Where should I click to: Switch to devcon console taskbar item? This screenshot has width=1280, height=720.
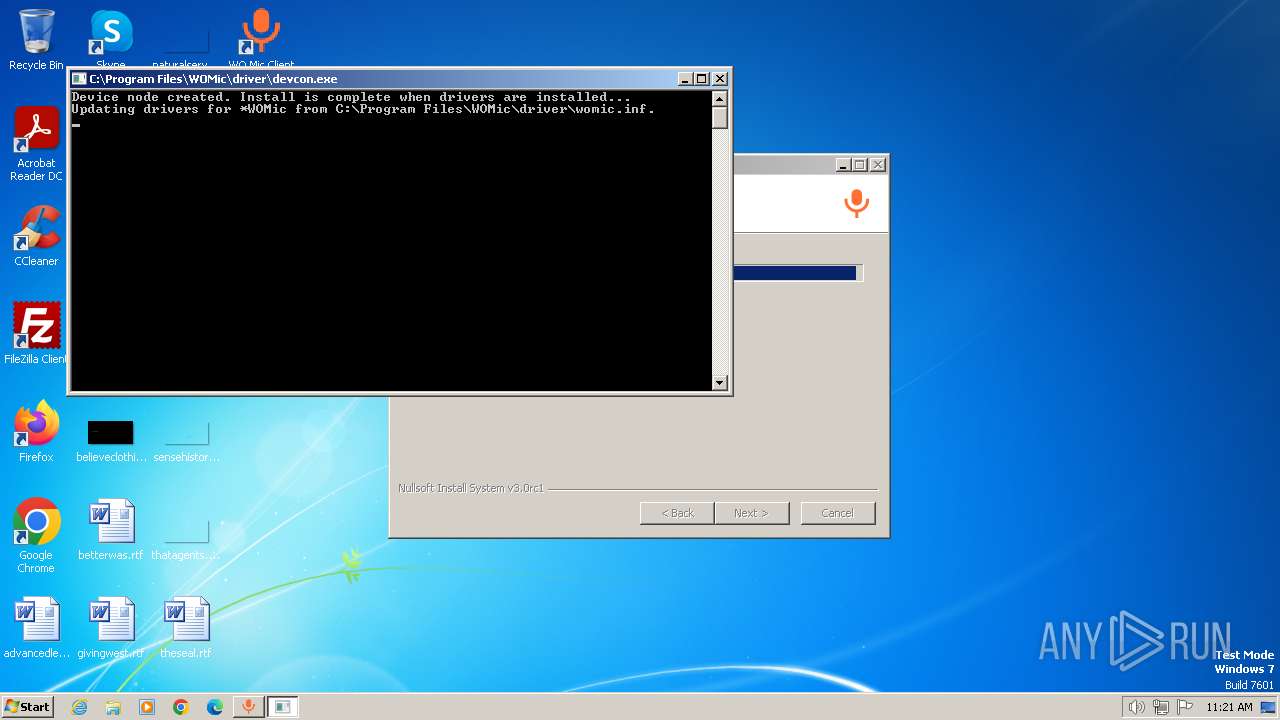(282, 707)
